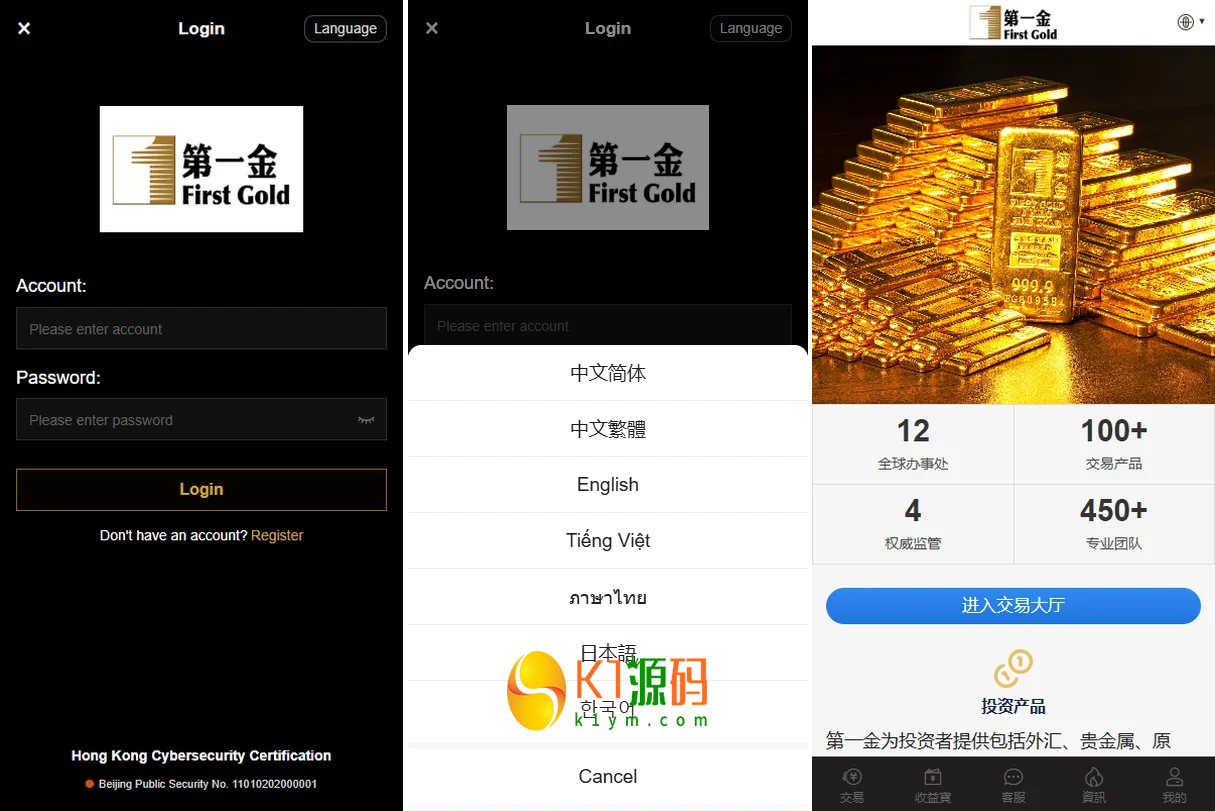Click the First Gold logo on left login screen
The image size is (1215, 811).
click(201, 169)
